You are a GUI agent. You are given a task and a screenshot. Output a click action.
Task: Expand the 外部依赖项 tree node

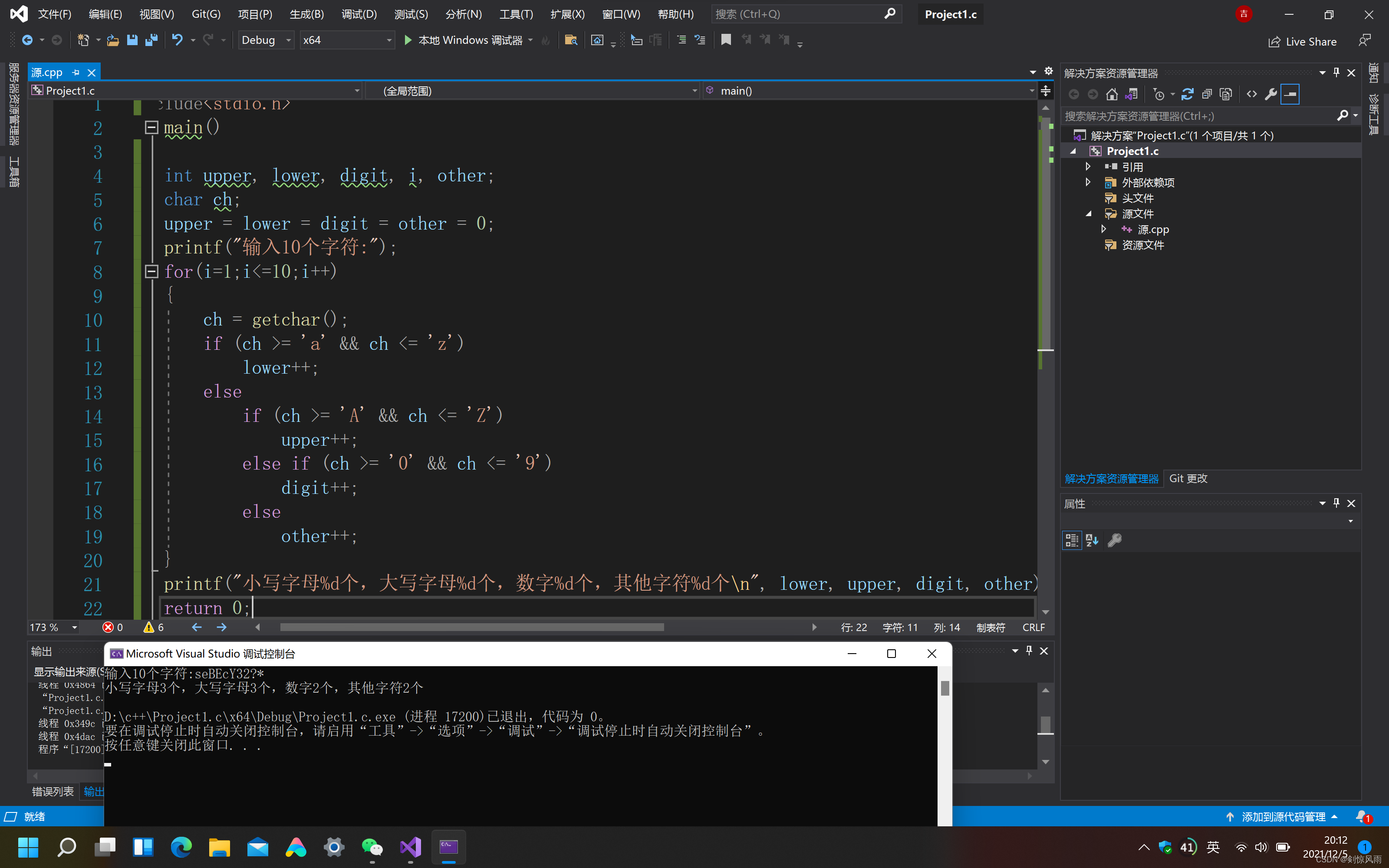tap(1088, 183)
